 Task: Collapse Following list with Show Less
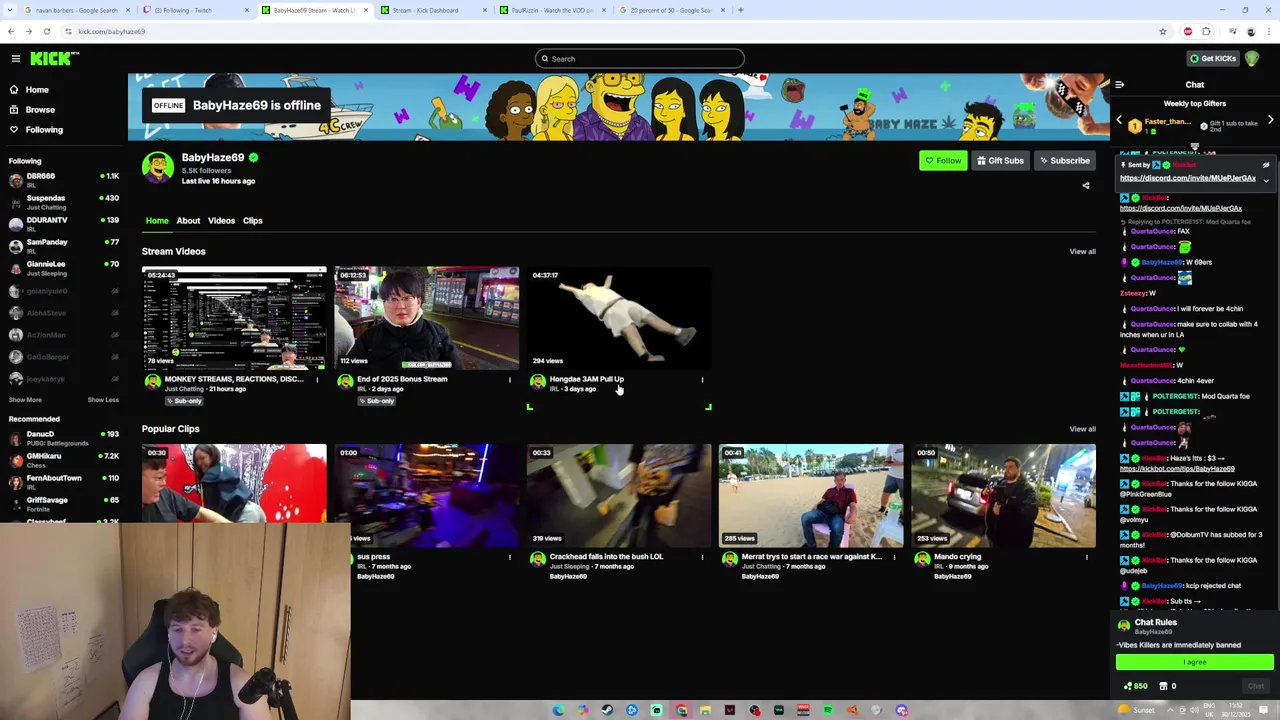pos(103,400)
